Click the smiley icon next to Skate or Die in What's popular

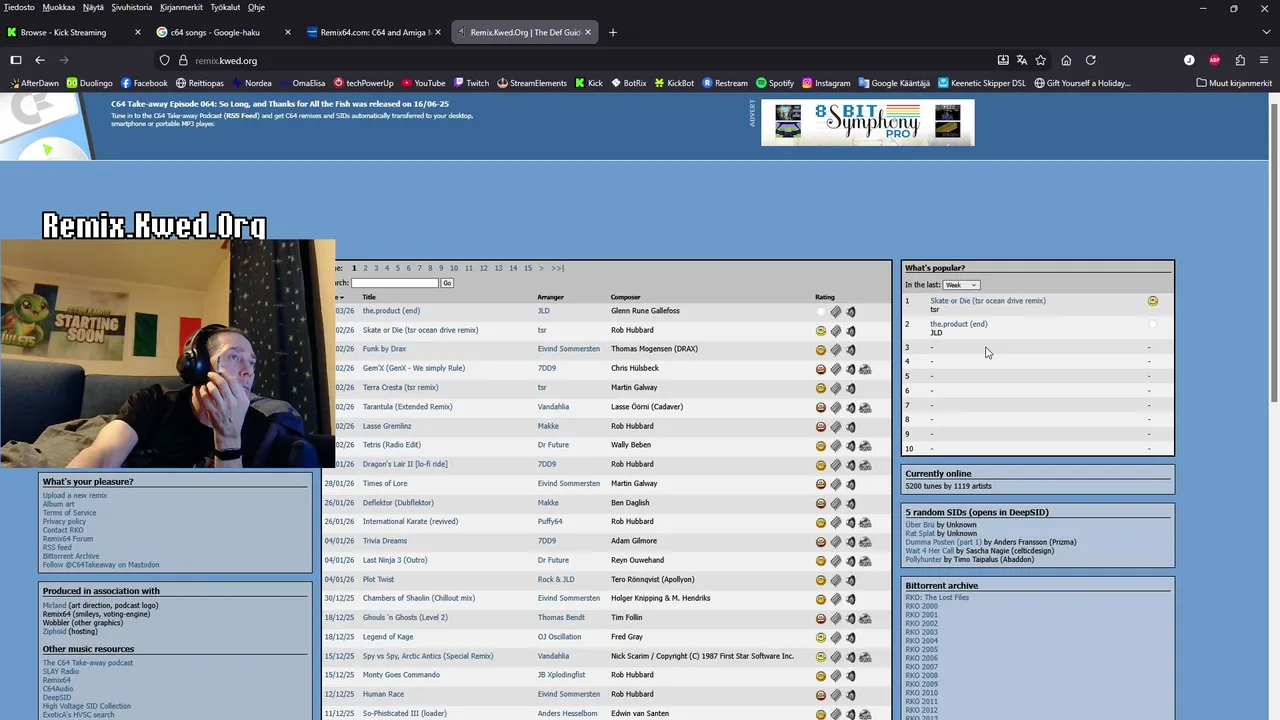point(1153,301)
